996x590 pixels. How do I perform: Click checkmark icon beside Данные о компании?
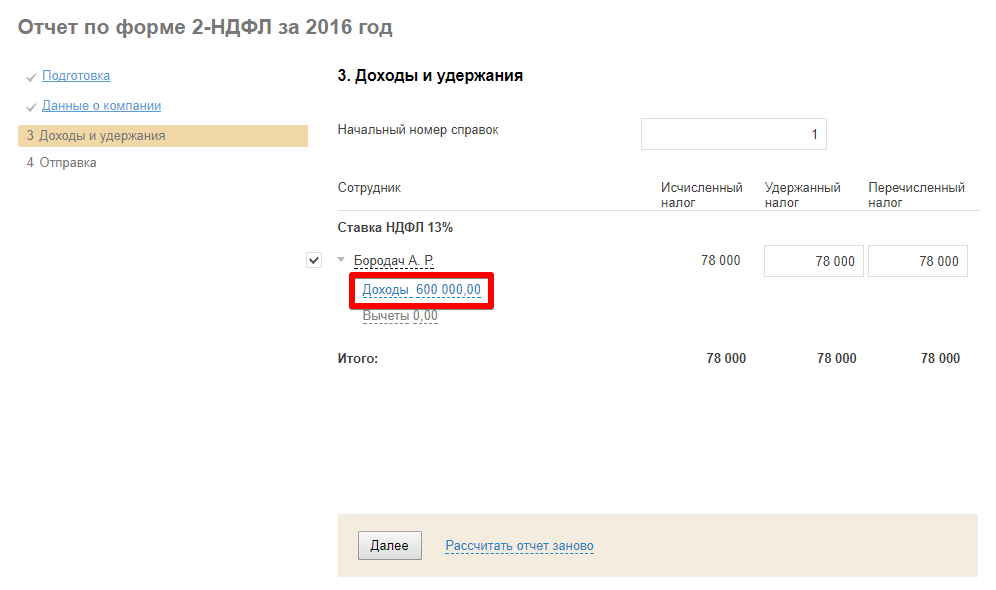(x=32, y=107)
